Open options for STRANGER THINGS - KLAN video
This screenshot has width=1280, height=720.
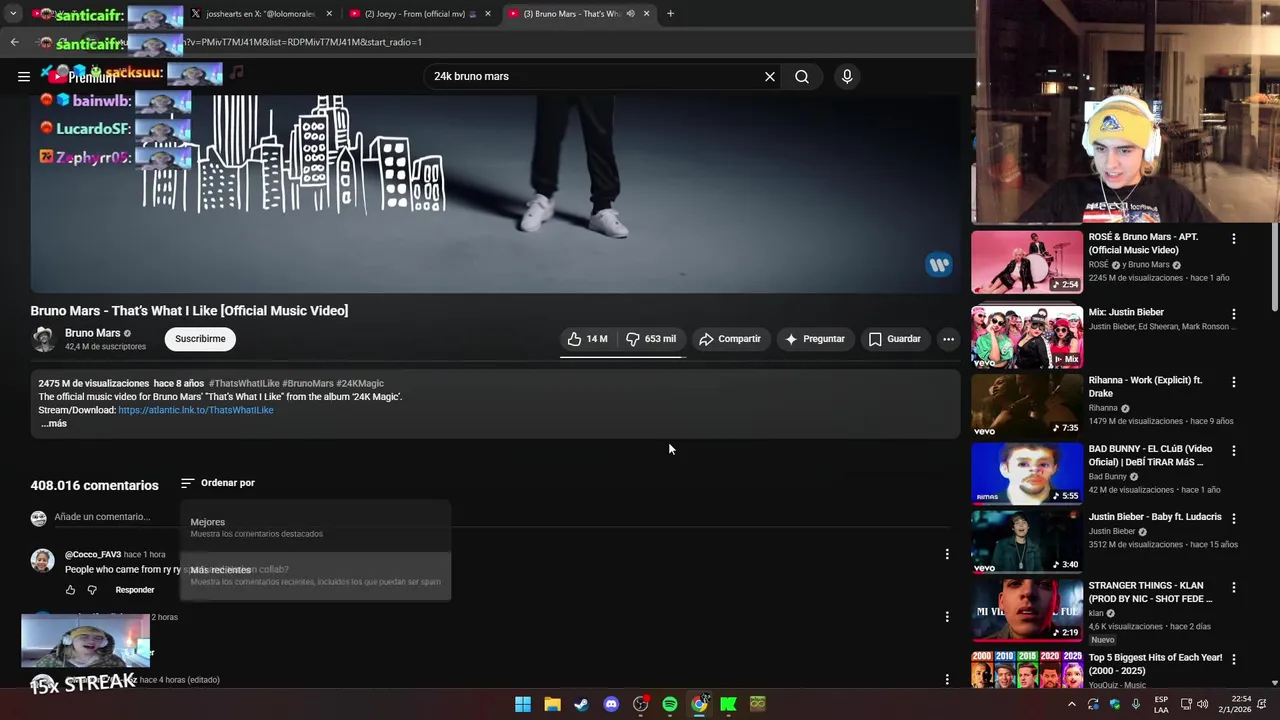[x=1234, y=587]
